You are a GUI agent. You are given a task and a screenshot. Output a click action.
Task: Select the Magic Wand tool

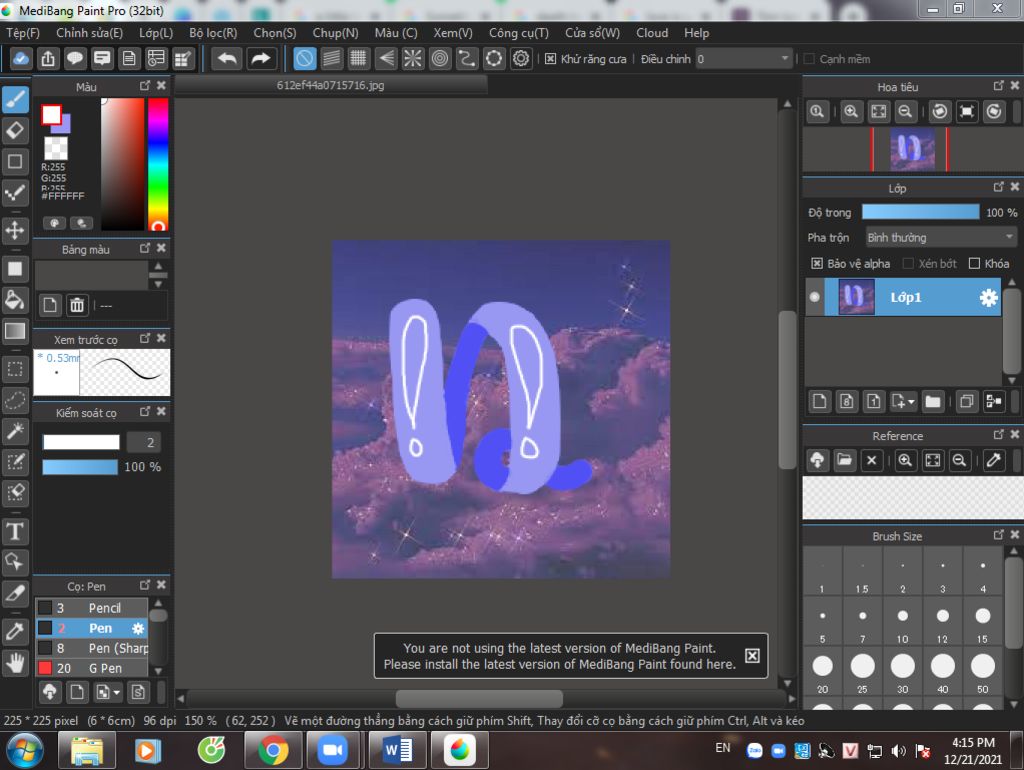[x=15, y=430]
